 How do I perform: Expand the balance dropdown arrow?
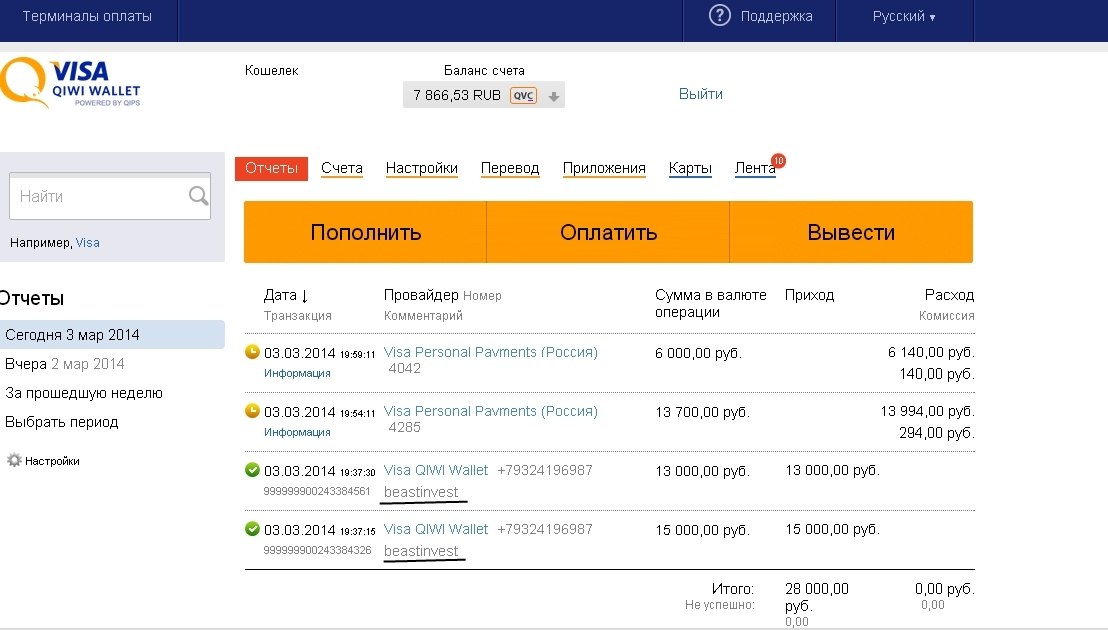pyautogui.click(x=554, y=97)
